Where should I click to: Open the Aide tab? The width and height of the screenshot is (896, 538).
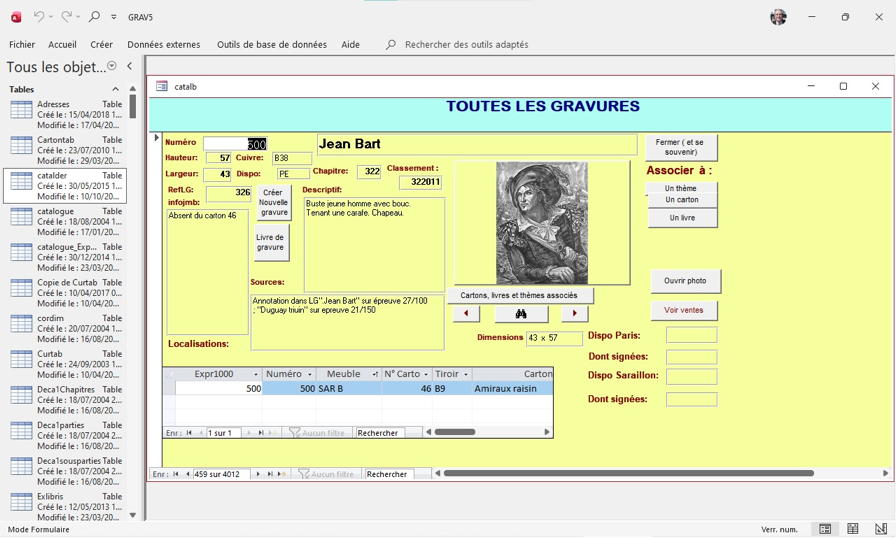click(350, 45)
